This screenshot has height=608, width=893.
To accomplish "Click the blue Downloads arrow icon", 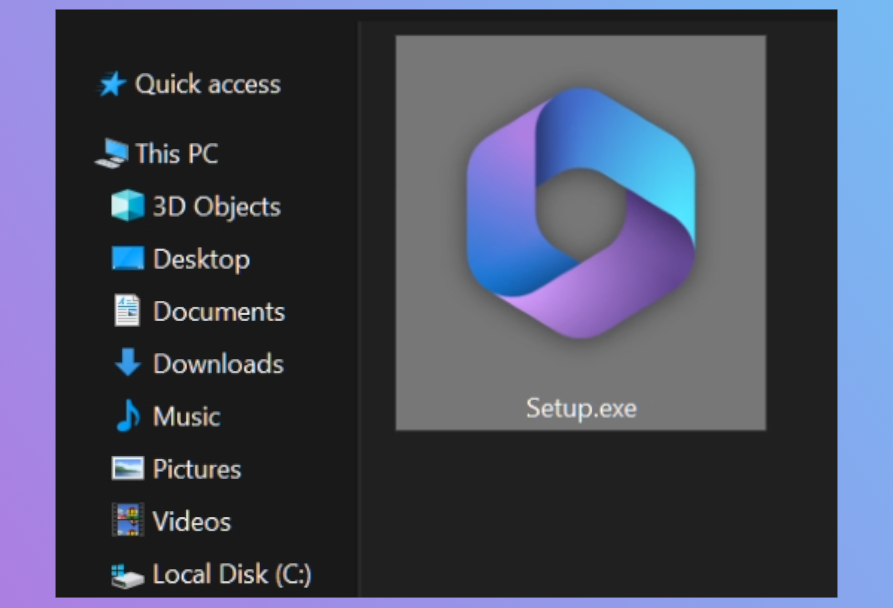I will coord(128,364).
